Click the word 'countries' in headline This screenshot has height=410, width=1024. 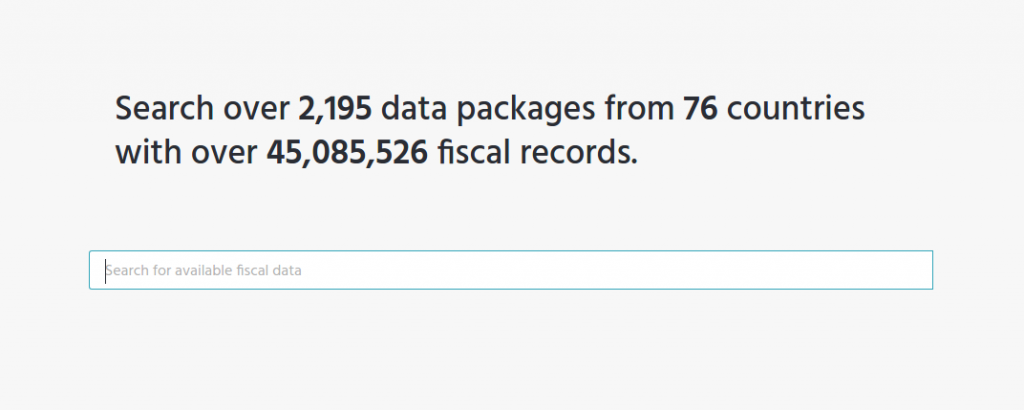pyautogui.click(x=796, y=109)
